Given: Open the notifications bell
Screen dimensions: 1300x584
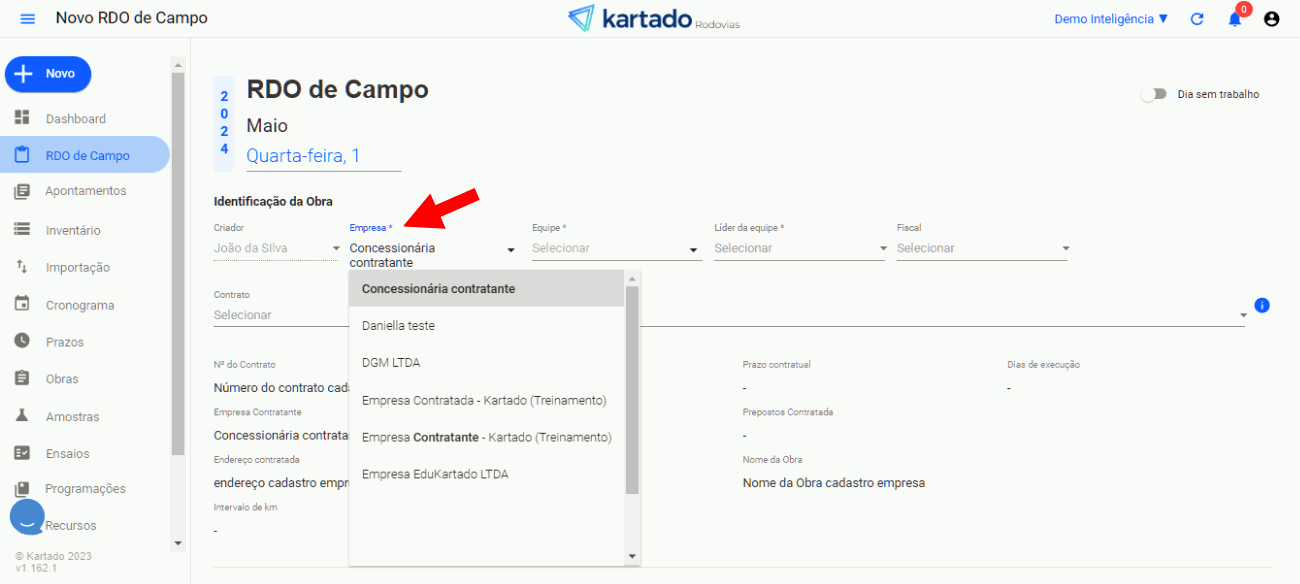Looking at the screenshot, I should click(1235, 19).
